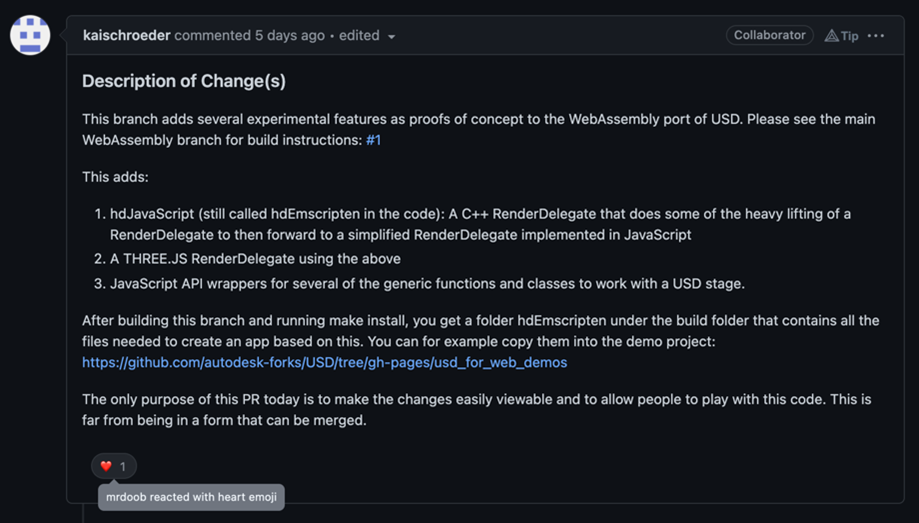Click the Tip label text
919x523 pixels.
(x=850, y=36)
